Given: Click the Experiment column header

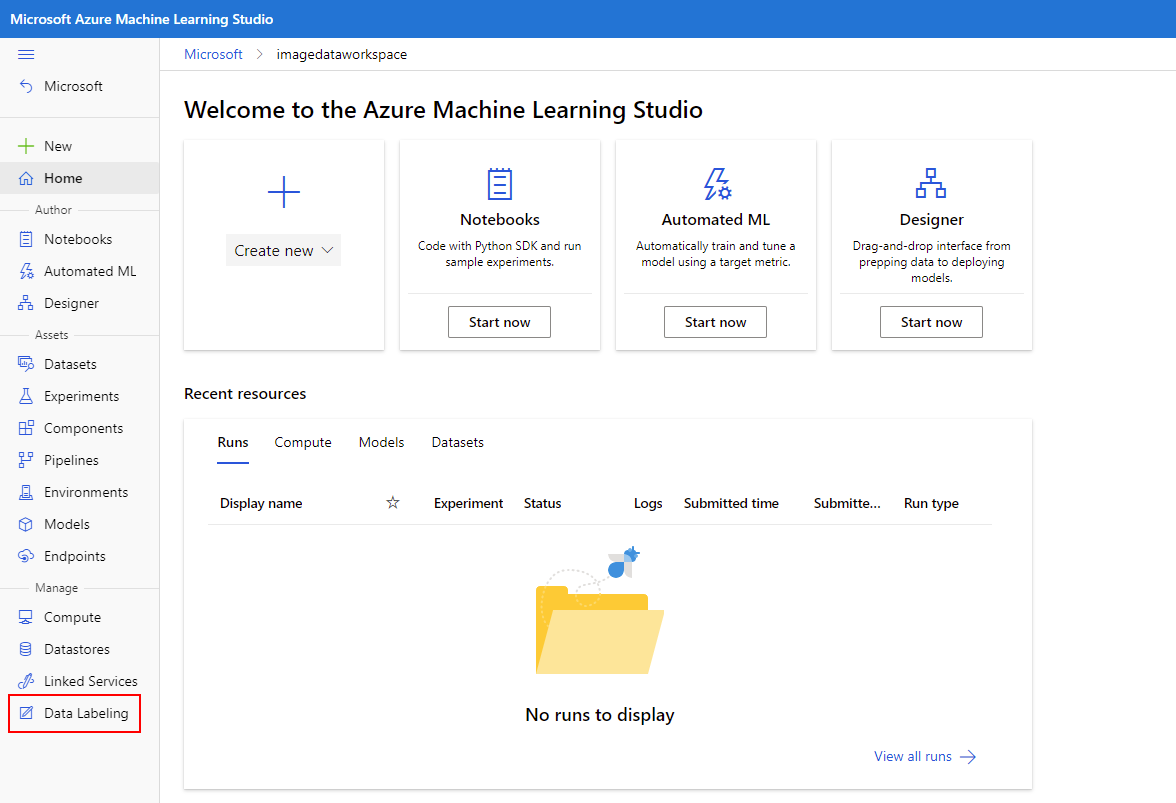Looking at the screenshot, I should point(468,503).
